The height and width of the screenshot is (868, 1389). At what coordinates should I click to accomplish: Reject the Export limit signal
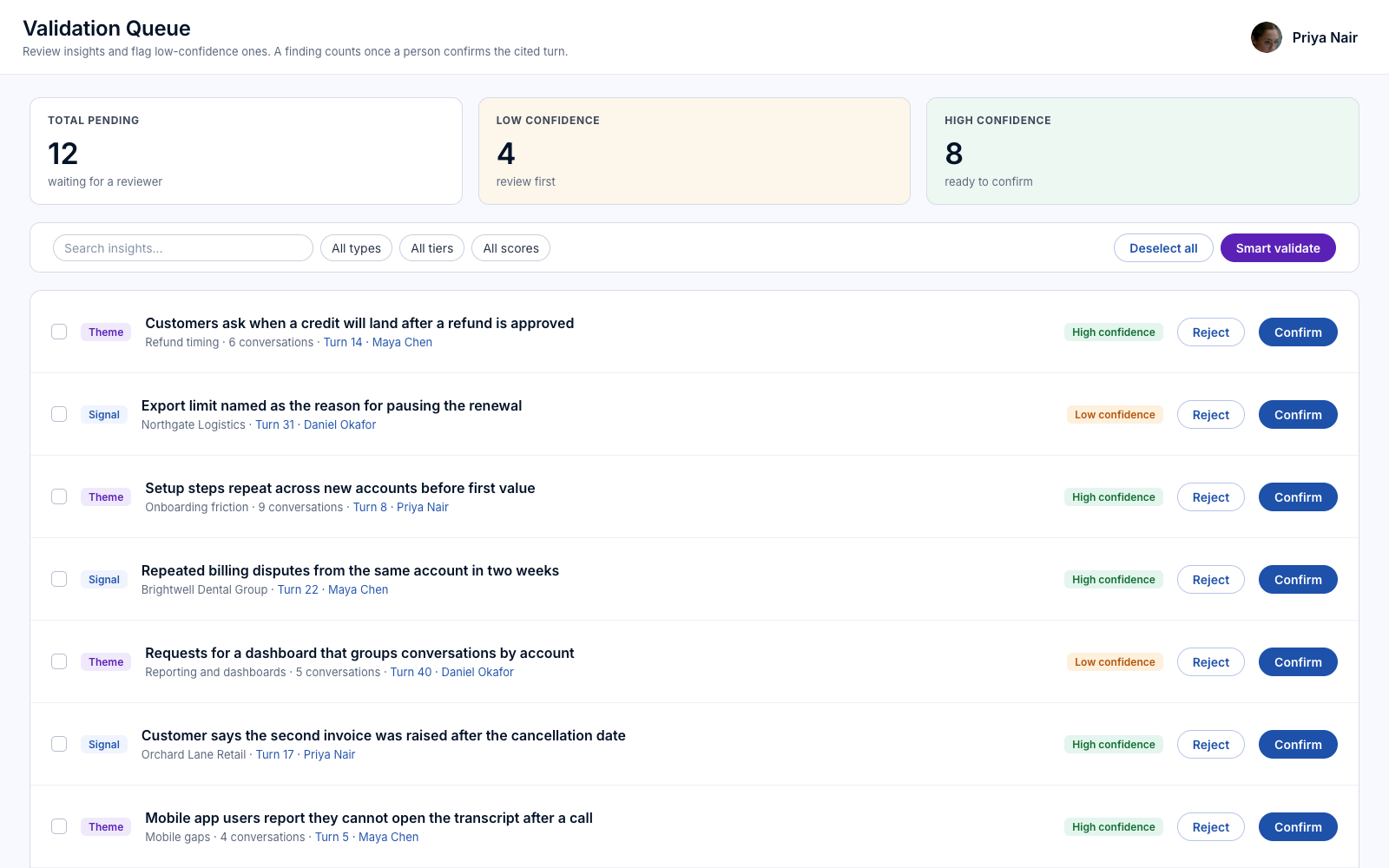1210,415
